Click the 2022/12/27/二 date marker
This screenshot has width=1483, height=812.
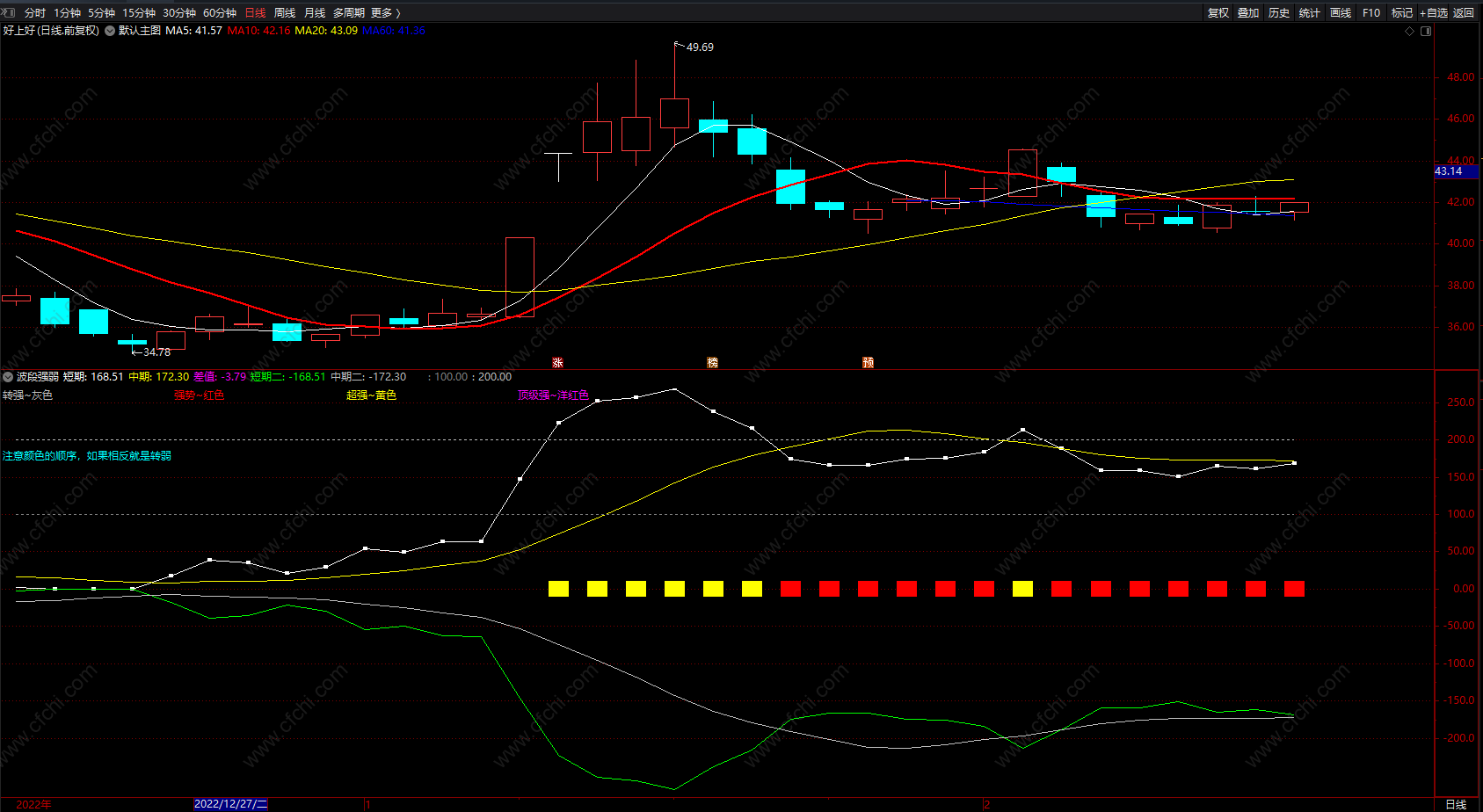coord(230,804)
